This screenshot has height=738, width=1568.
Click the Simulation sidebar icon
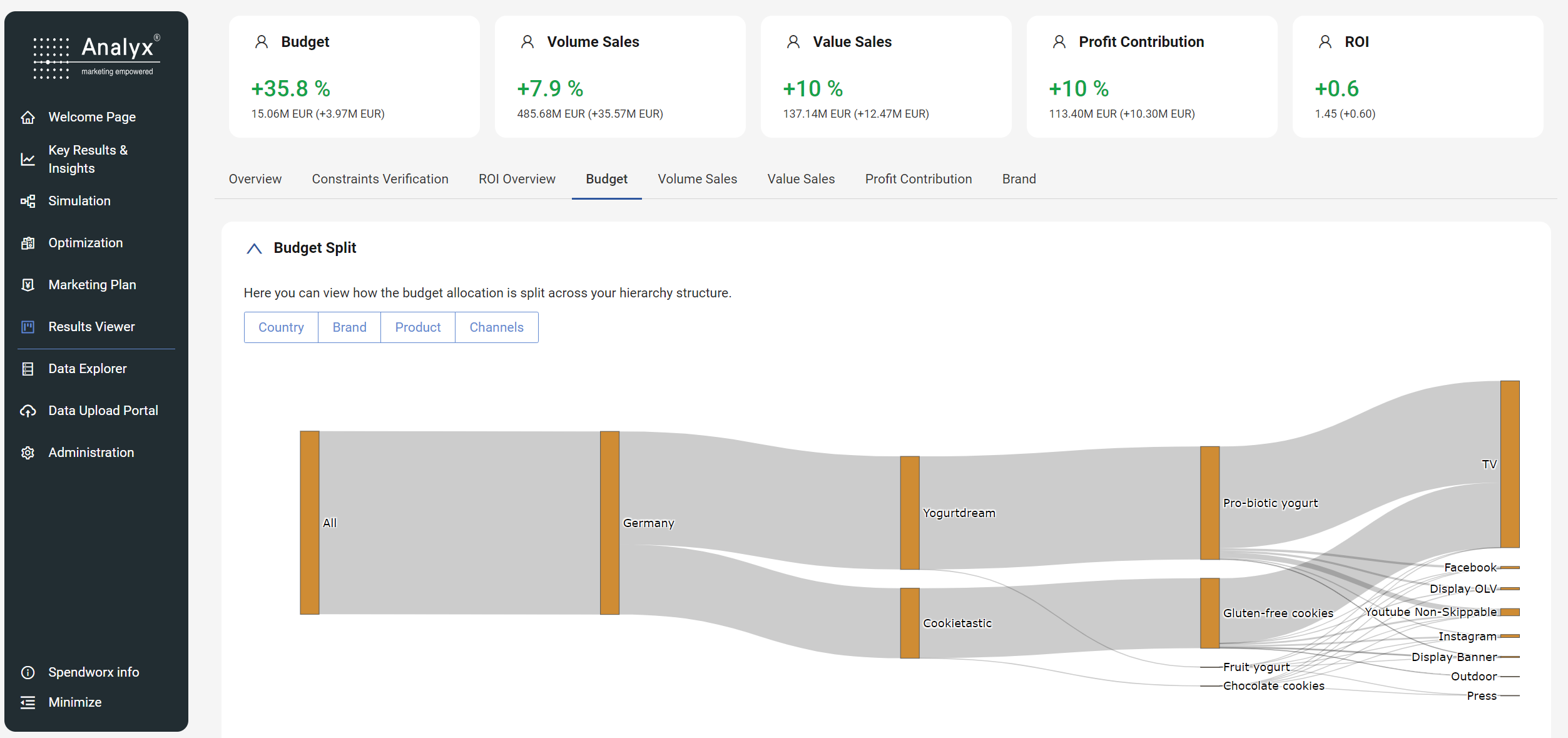coord(28,201)
